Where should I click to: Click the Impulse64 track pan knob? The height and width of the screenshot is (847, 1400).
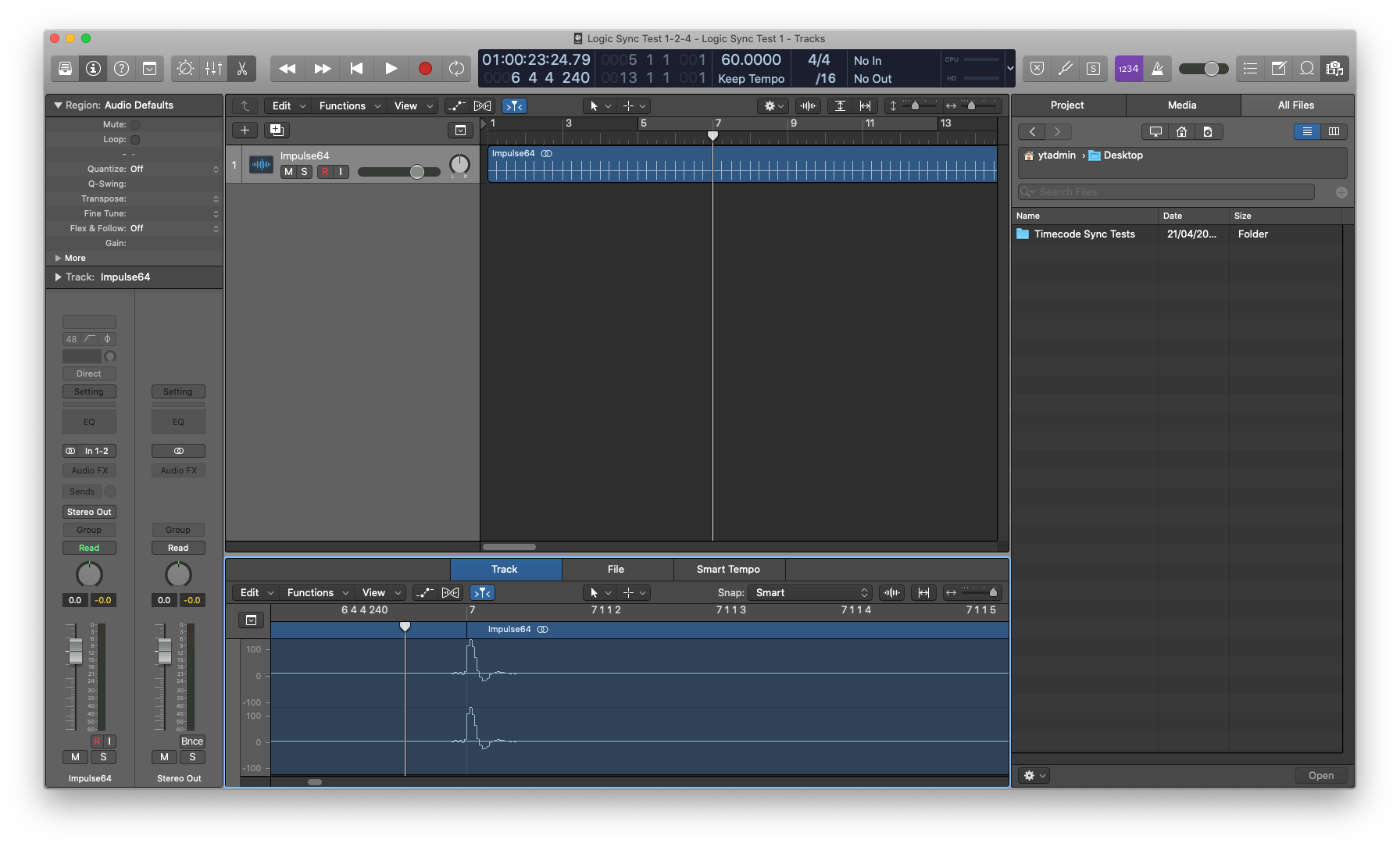(459, 165)
